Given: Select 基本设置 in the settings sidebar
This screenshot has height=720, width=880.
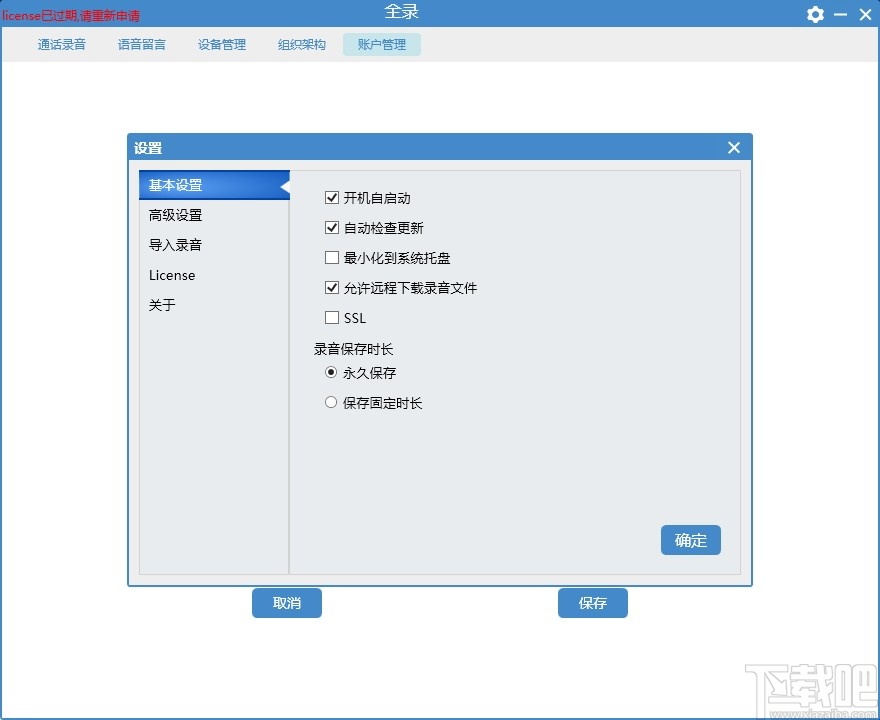Looking at the screenshot, I should pyautogui.click(x=175, y=184).
